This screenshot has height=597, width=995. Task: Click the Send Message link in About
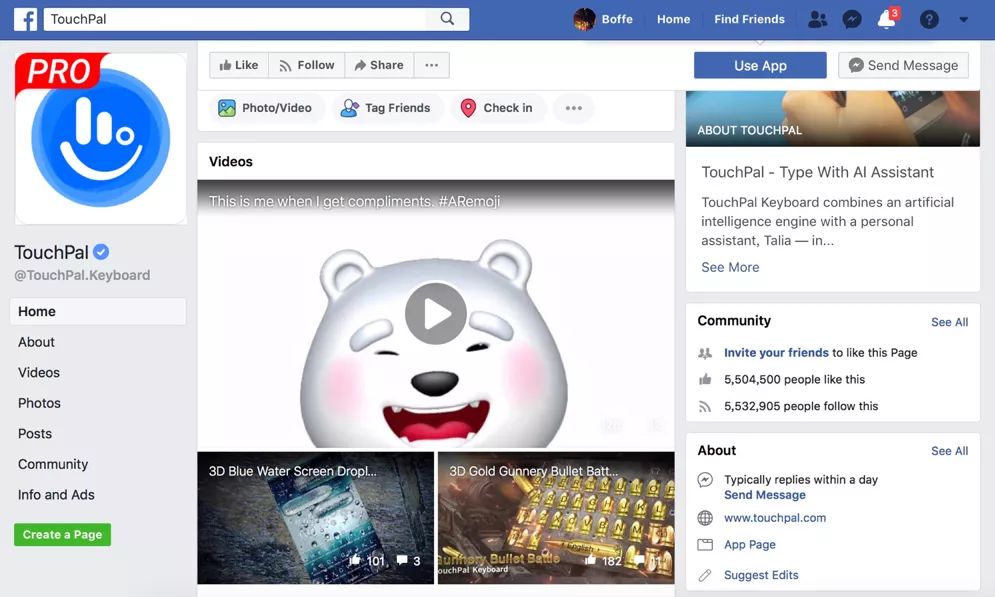click(765, 495)
